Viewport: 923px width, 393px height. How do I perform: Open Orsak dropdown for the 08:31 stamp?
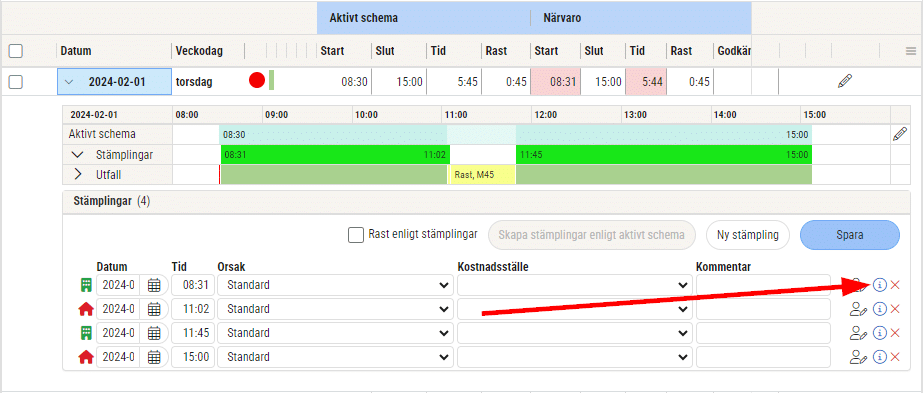[x=335, y=285]
